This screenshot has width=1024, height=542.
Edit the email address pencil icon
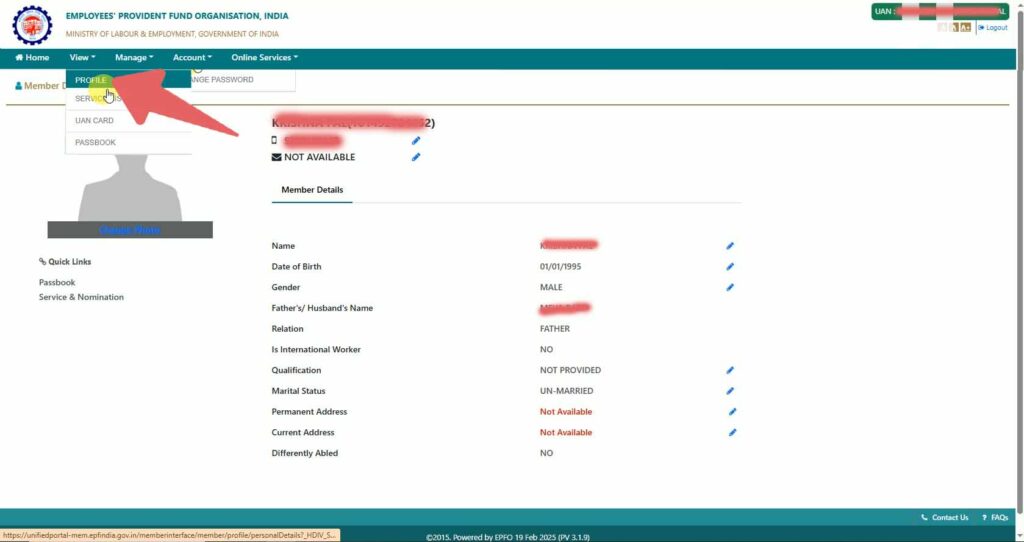(416, 157)
